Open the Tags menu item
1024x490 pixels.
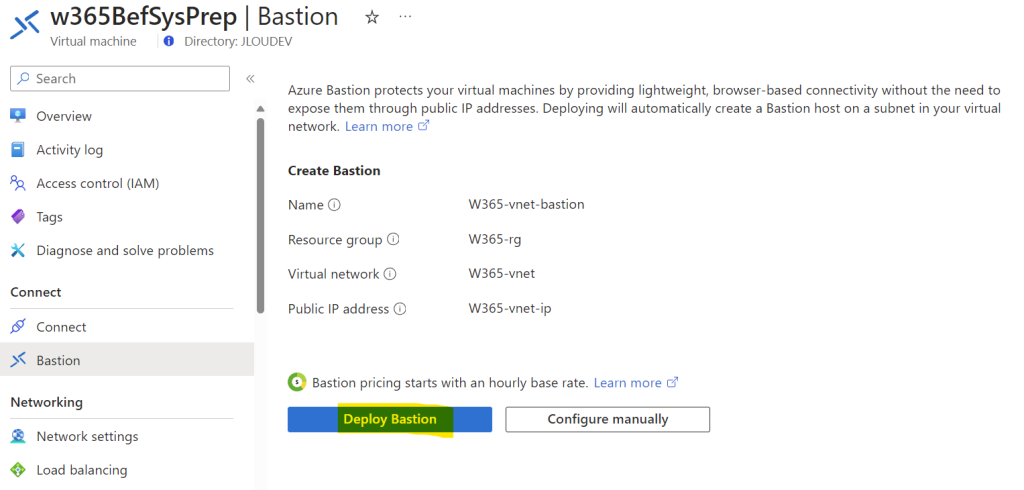(x=50, y=217)
